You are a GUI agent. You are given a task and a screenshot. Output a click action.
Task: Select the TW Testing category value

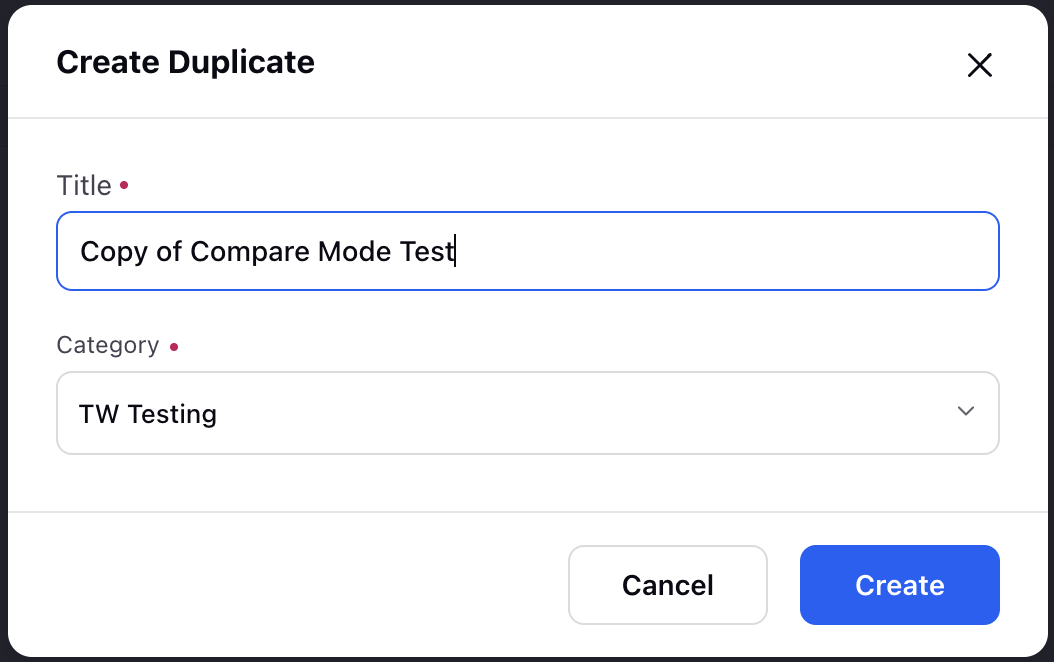pyautogui.click(x=148, y=414)
